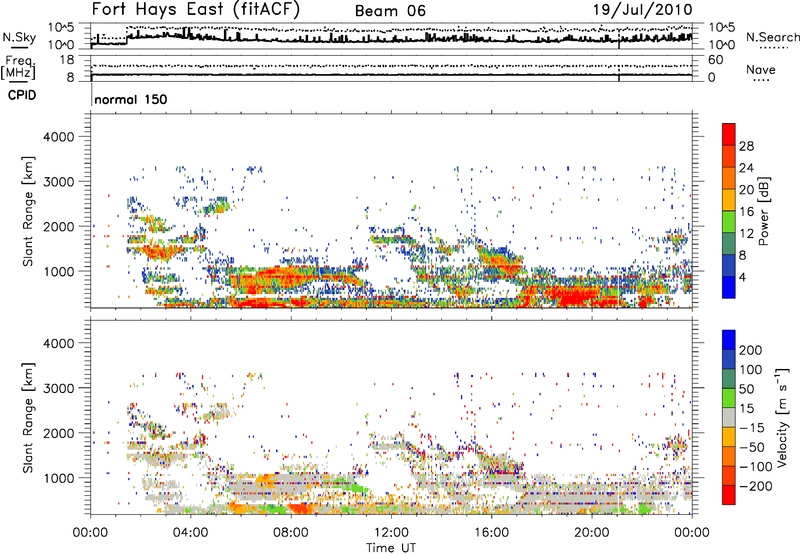Click the '18' frequency axis value
This screenshot has width=800, height=554.
click(66, 60)
